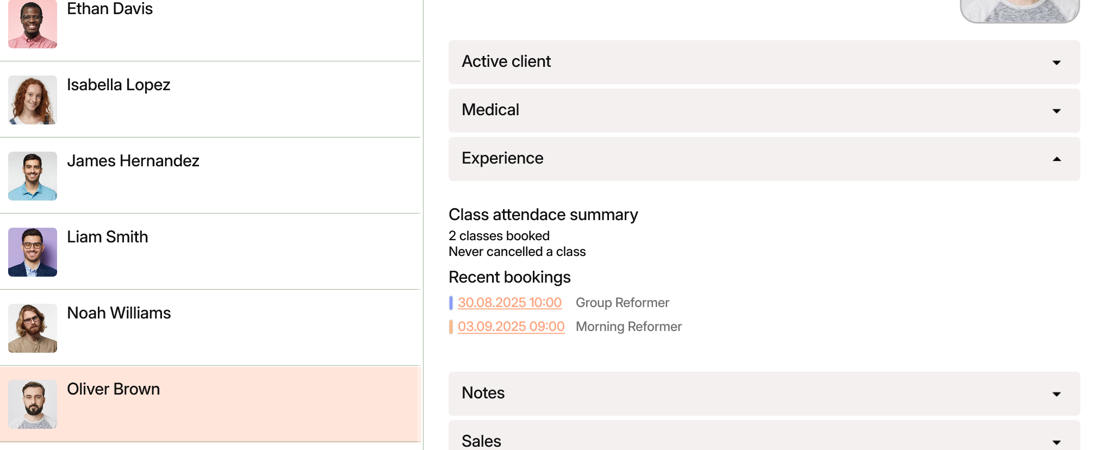
Task: Expand the Sales section arrow
Action: pos(1057,442)
